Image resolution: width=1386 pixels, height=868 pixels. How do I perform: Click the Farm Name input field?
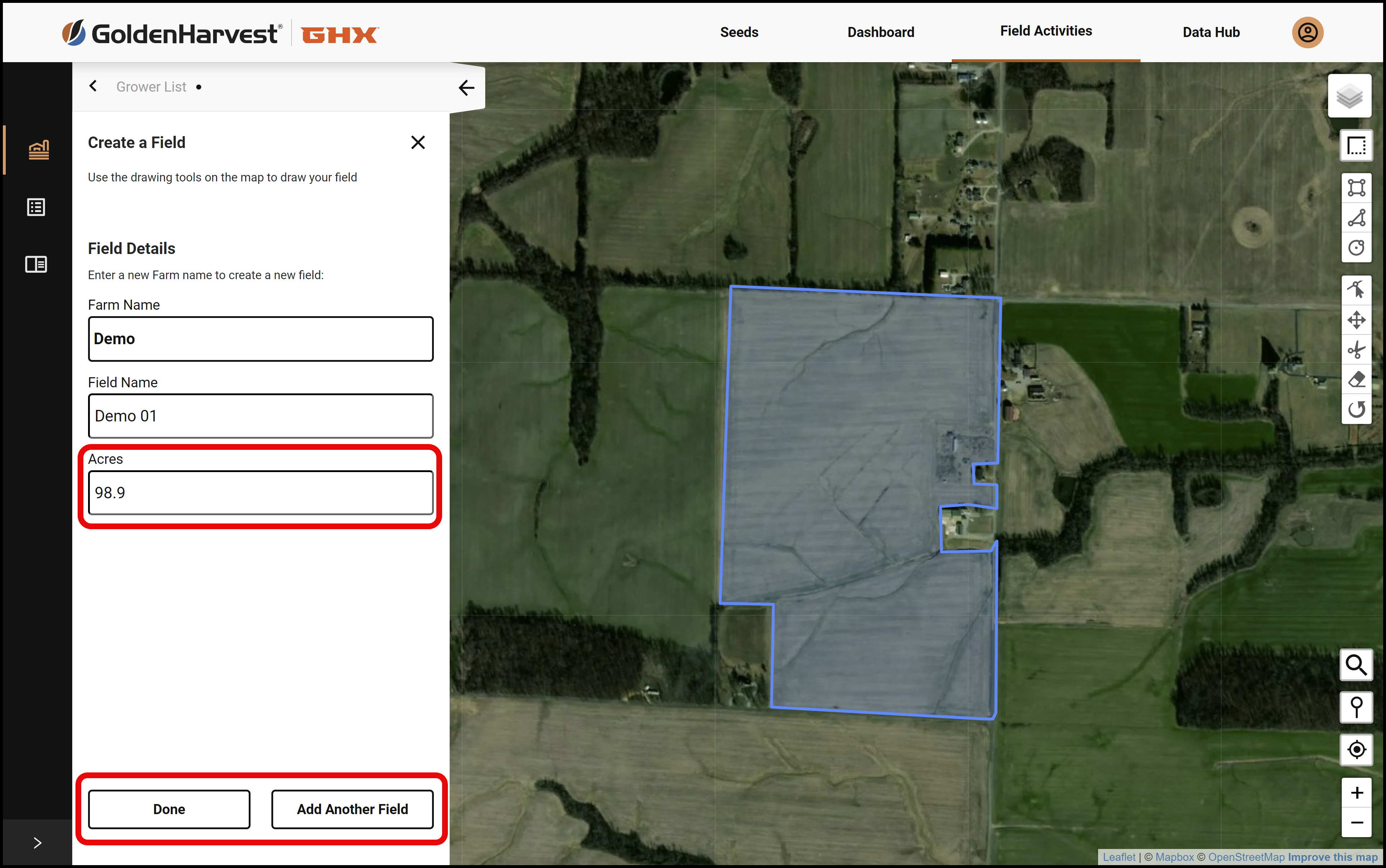pos(261,339)
